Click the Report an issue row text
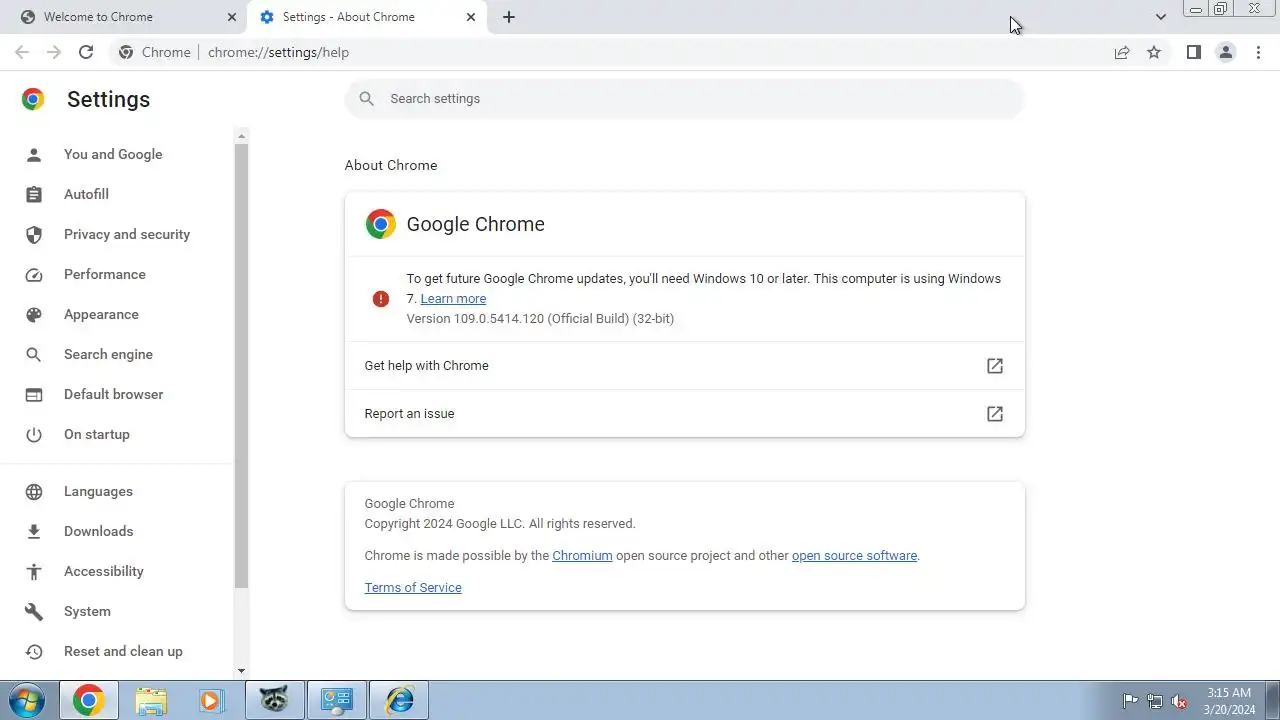This screenshot has height=720, width=1280. [409, 414]
